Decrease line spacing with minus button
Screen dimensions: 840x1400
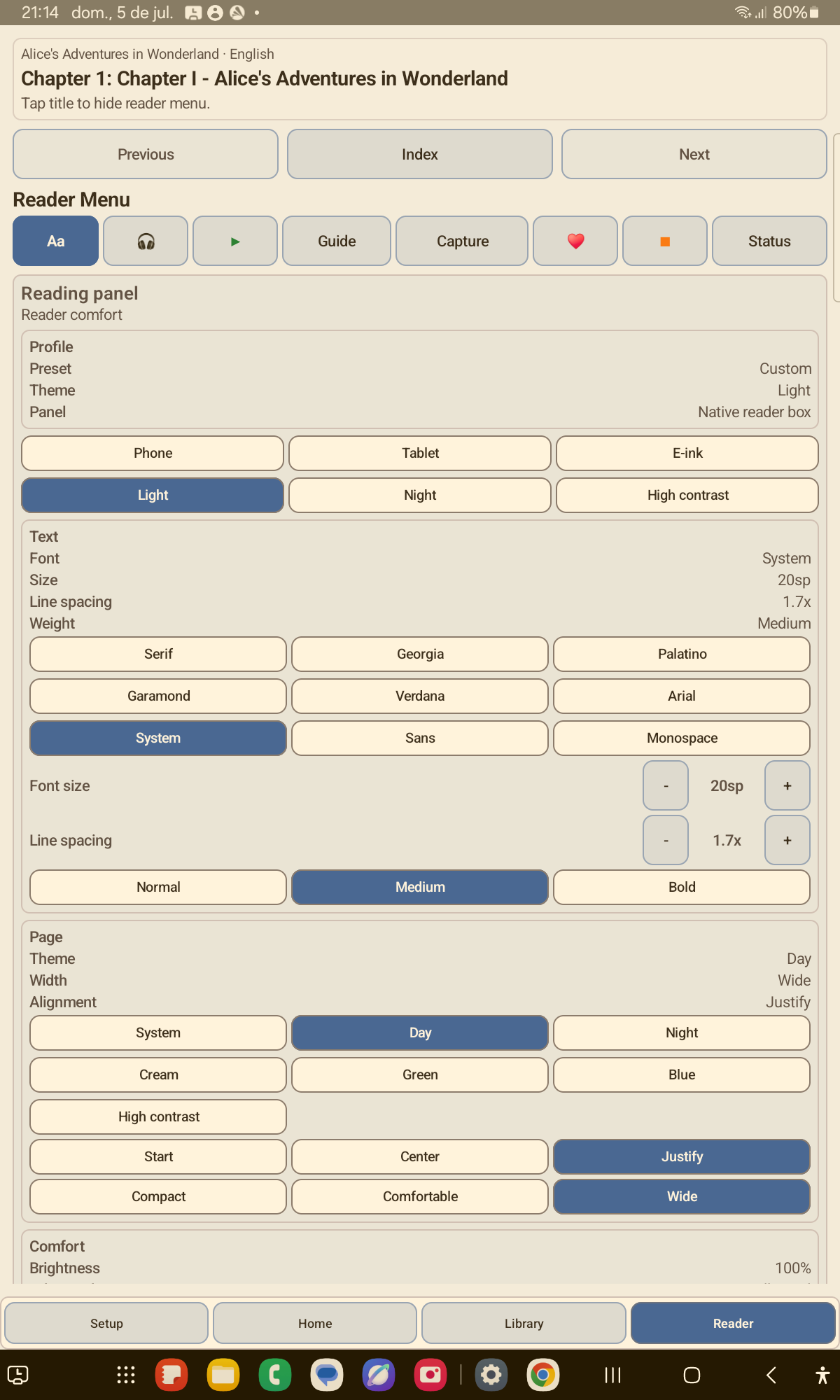(666, 840)
